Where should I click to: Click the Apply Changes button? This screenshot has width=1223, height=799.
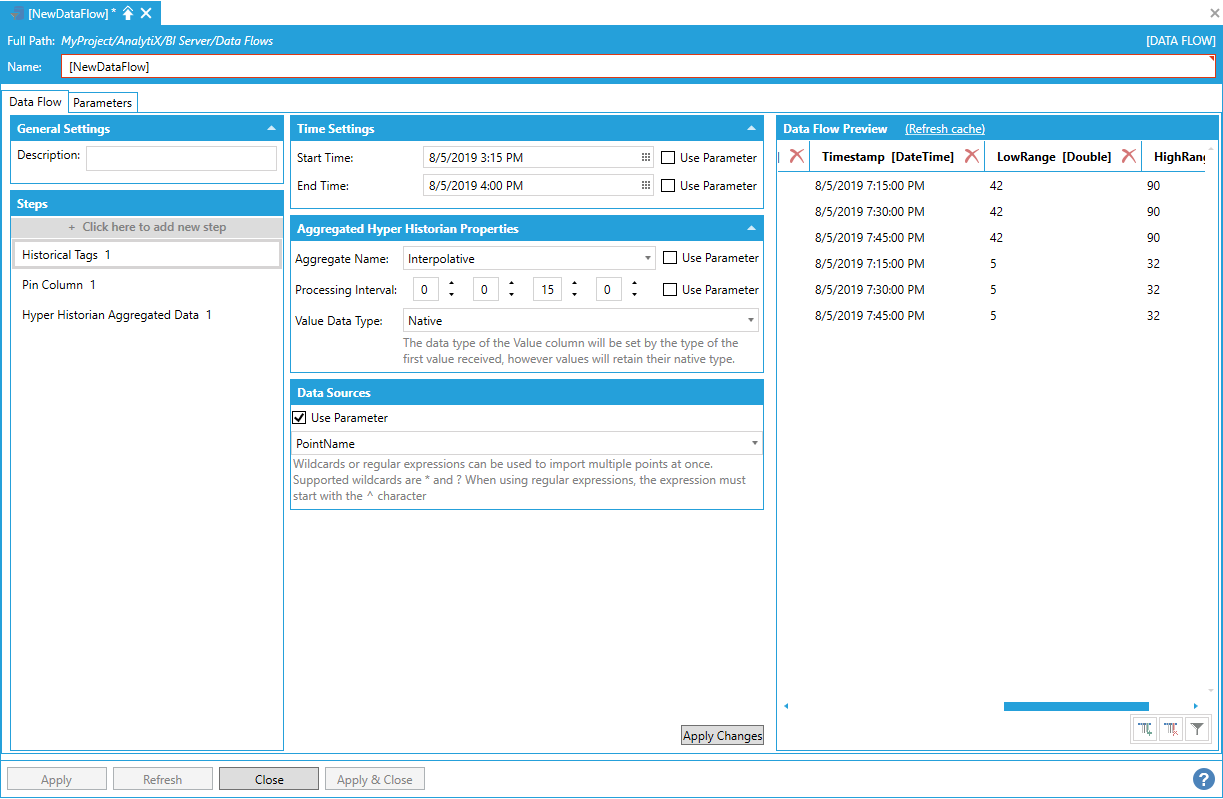pyautogui.click(x=722, y=736)
